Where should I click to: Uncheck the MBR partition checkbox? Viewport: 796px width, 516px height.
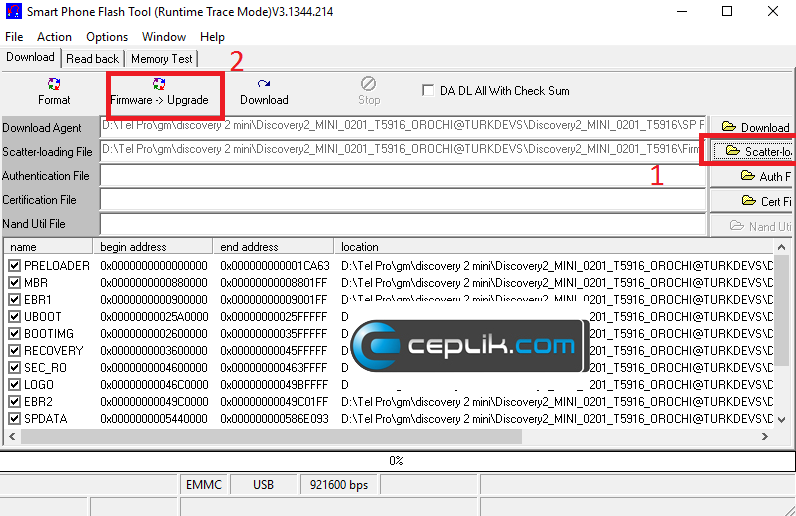[x=14, y=282]
